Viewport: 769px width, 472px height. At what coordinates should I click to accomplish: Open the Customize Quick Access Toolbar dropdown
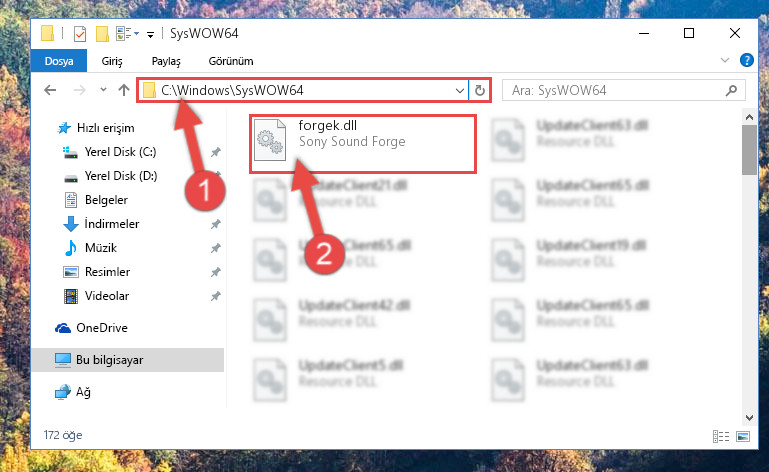151,34
